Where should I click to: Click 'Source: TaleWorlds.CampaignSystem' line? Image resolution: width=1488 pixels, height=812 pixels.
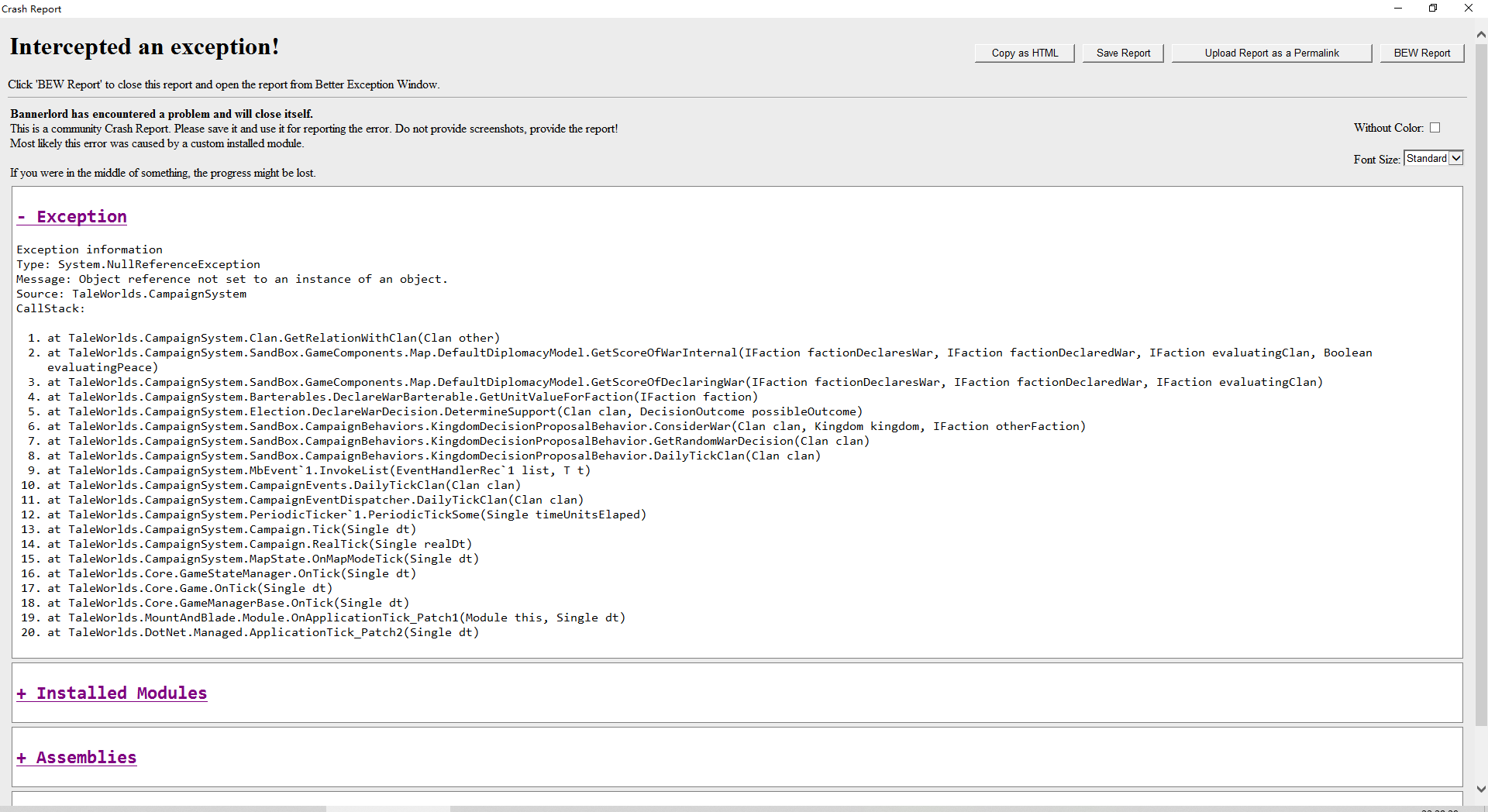132,294
